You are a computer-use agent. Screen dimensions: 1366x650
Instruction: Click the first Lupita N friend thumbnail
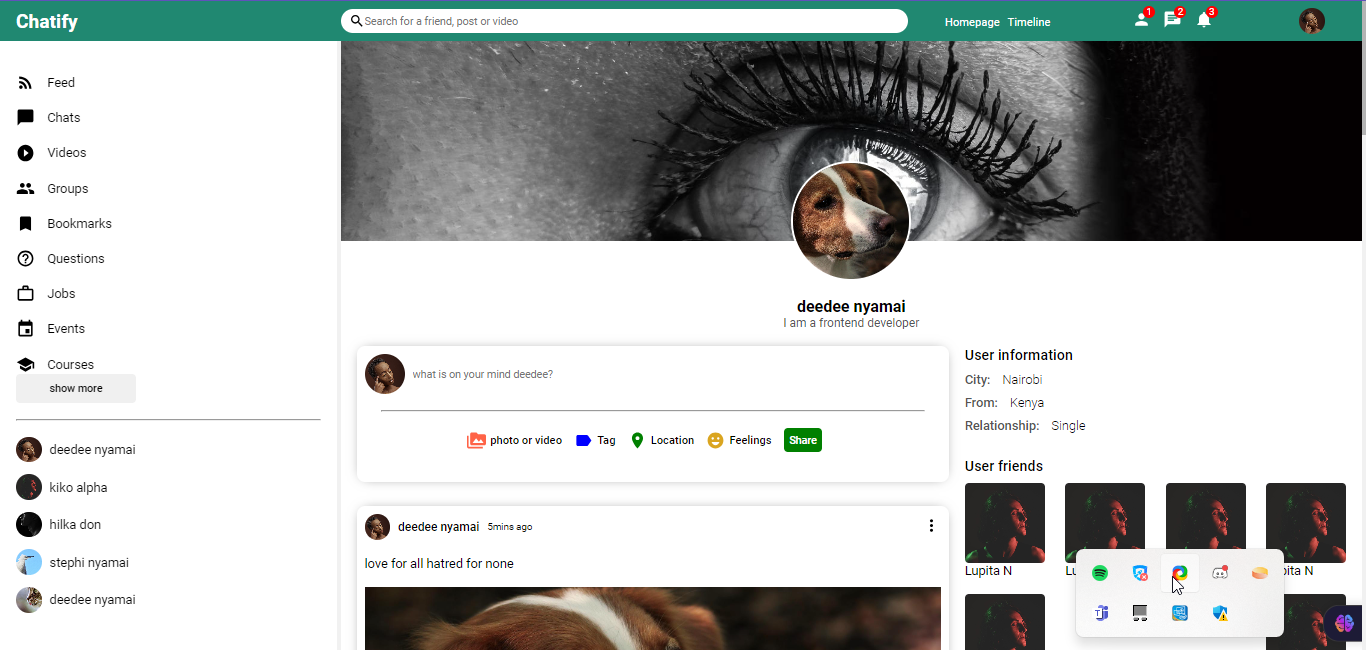tap(1004, 522)
